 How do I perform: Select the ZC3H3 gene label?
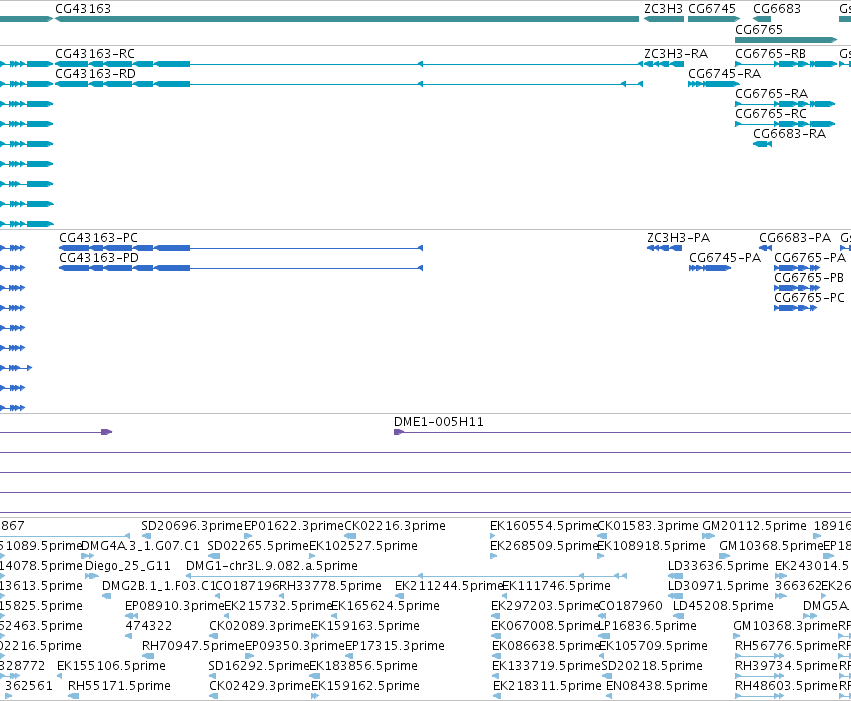pyautogui.click(x=663, y=9)
